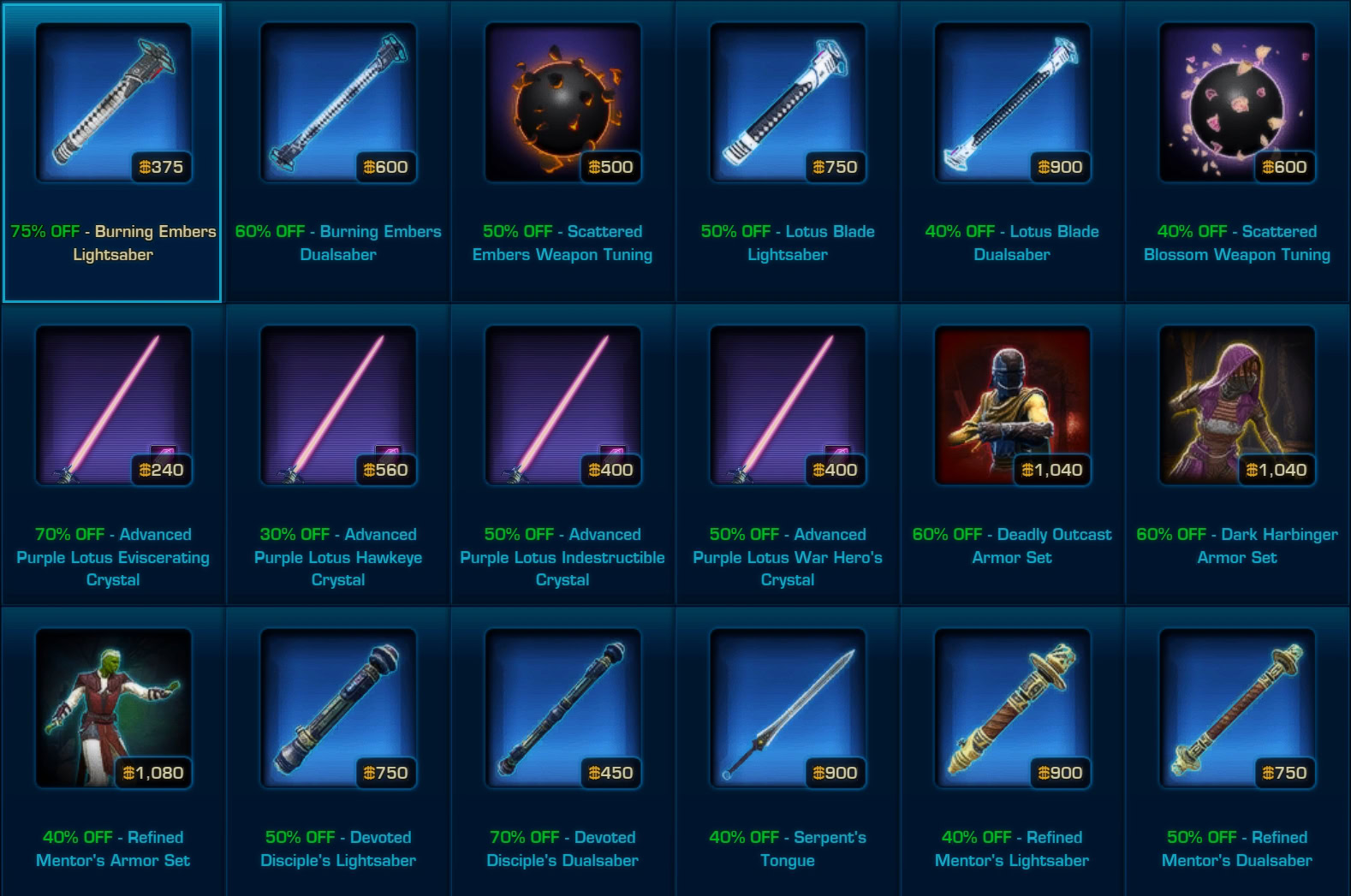Pick the Purple Lotus Eviscerating Crystal icon

point(113,406)
